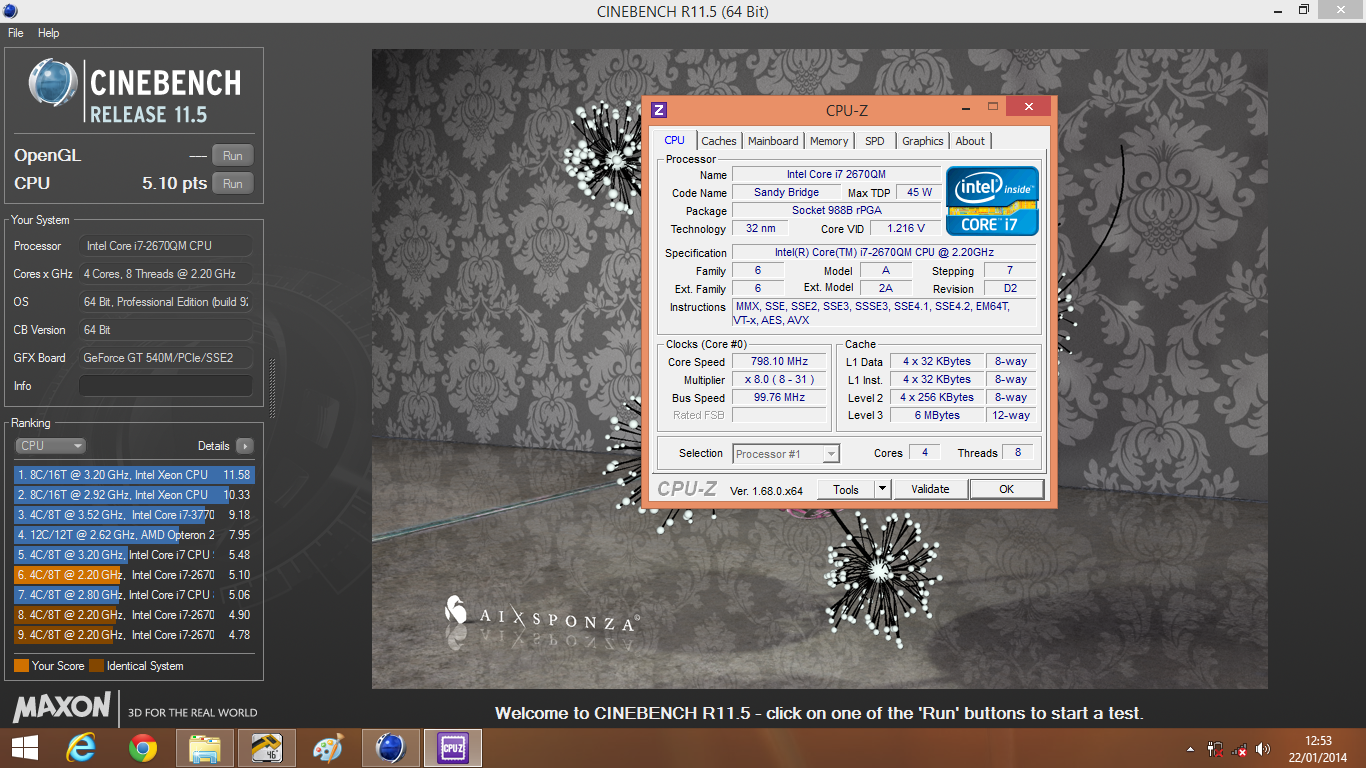Click the Core Speed value 798.10 MHz

click(x=779, y=362)
